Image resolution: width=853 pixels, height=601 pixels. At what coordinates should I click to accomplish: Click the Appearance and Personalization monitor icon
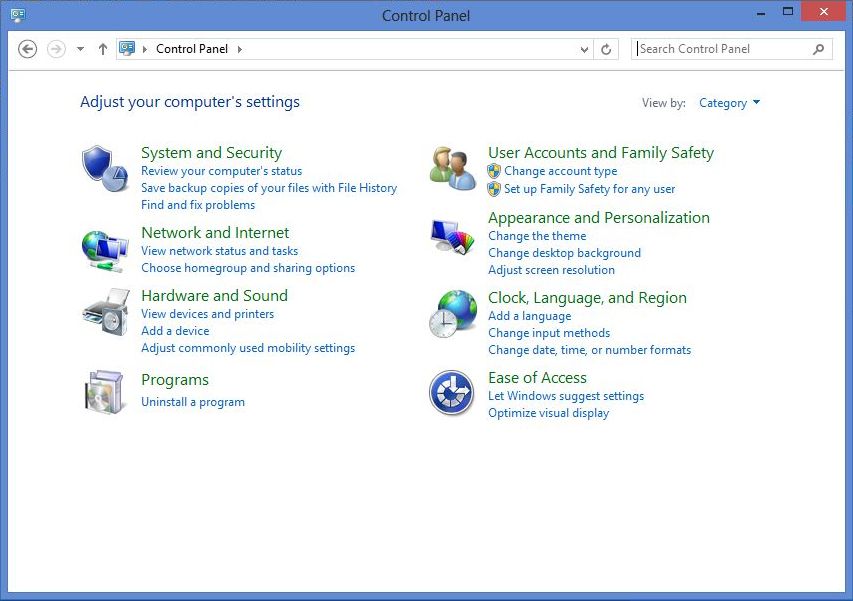452,237
